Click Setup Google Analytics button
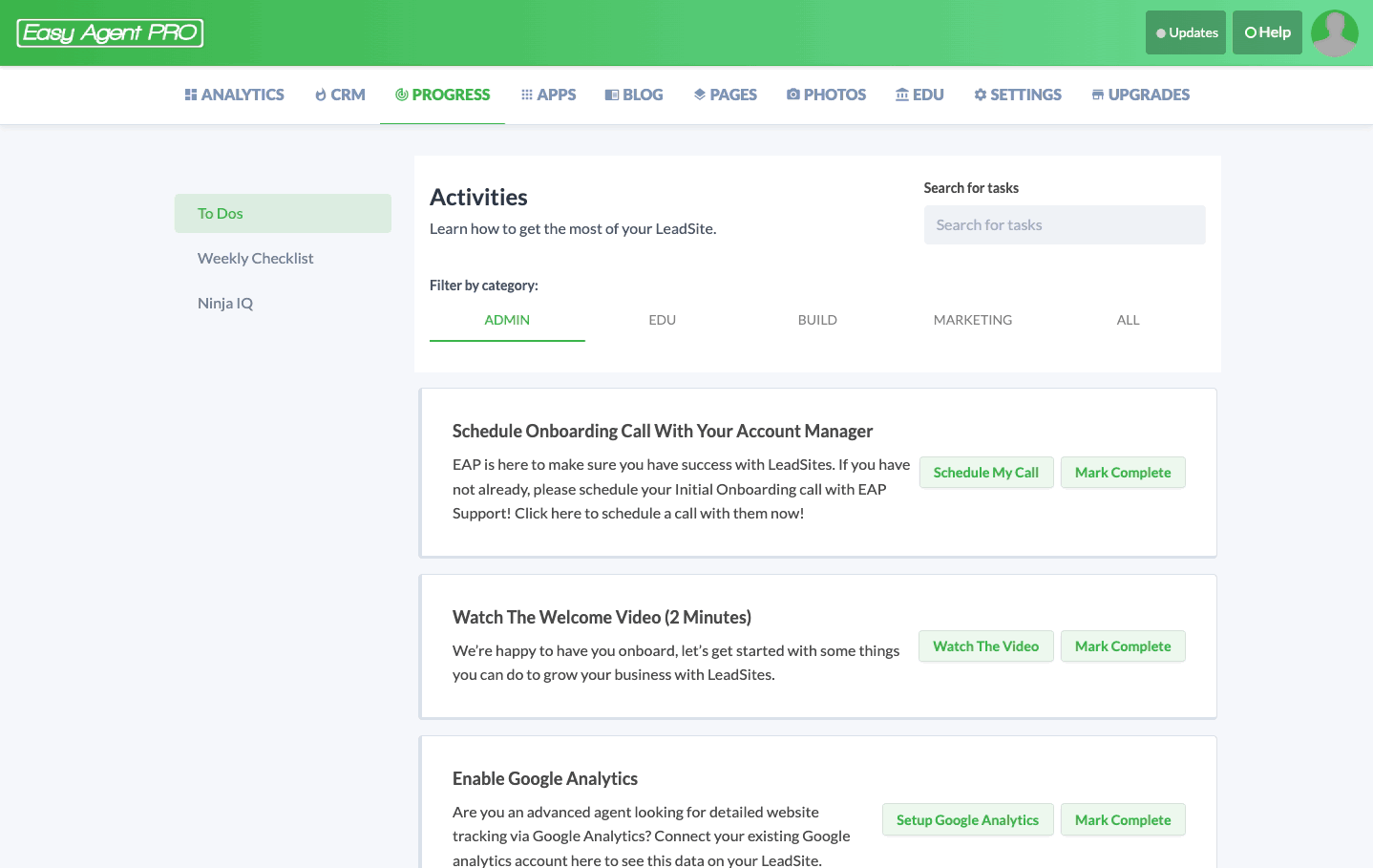The width and height of the screenshot is (1373, 868). coord(968,820)
